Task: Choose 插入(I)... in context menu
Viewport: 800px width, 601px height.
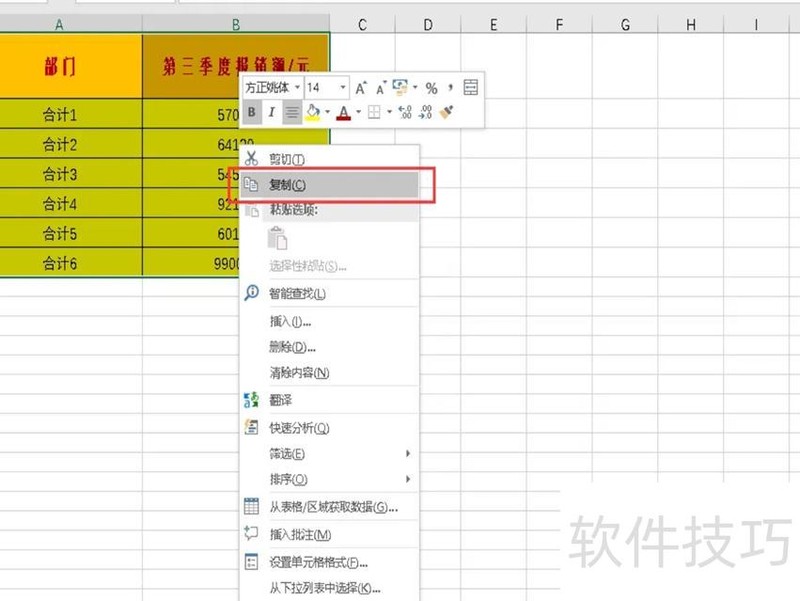Action: (330, 321)
